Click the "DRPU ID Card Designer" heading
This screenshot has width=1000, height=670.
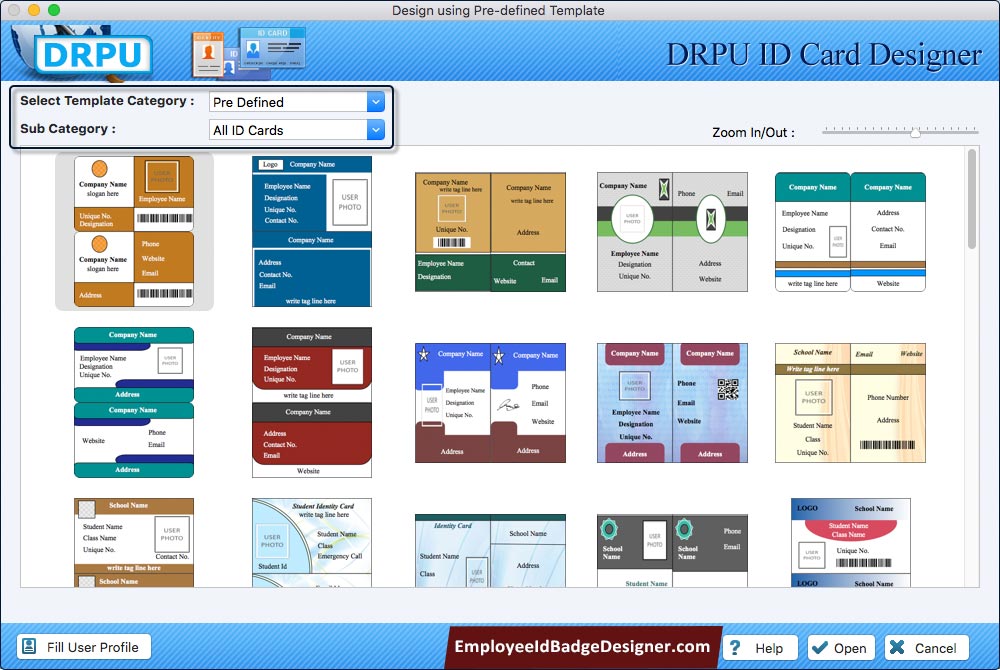tap(824, 55)
